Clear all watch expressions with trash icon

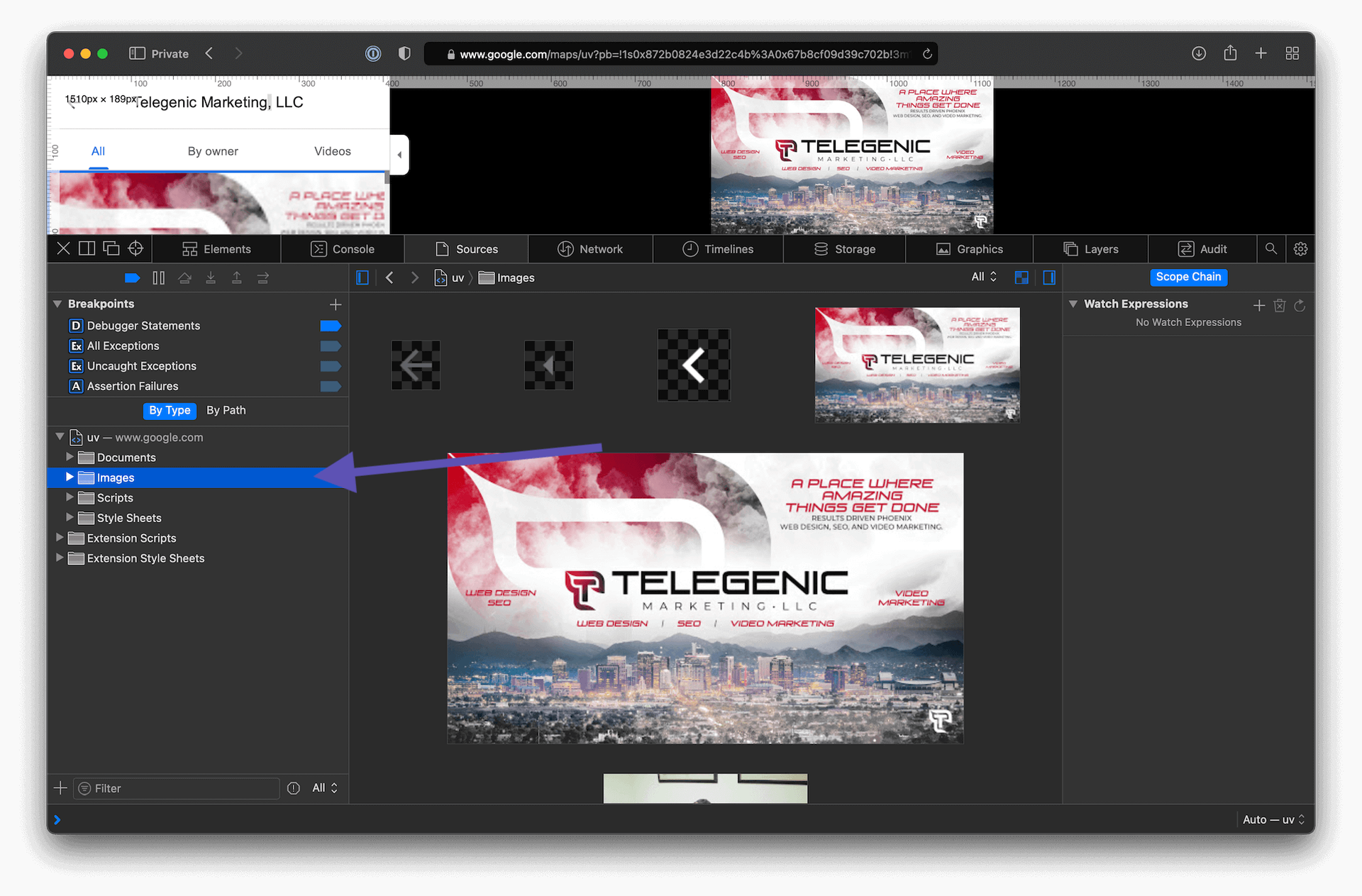coord(1280,305)
